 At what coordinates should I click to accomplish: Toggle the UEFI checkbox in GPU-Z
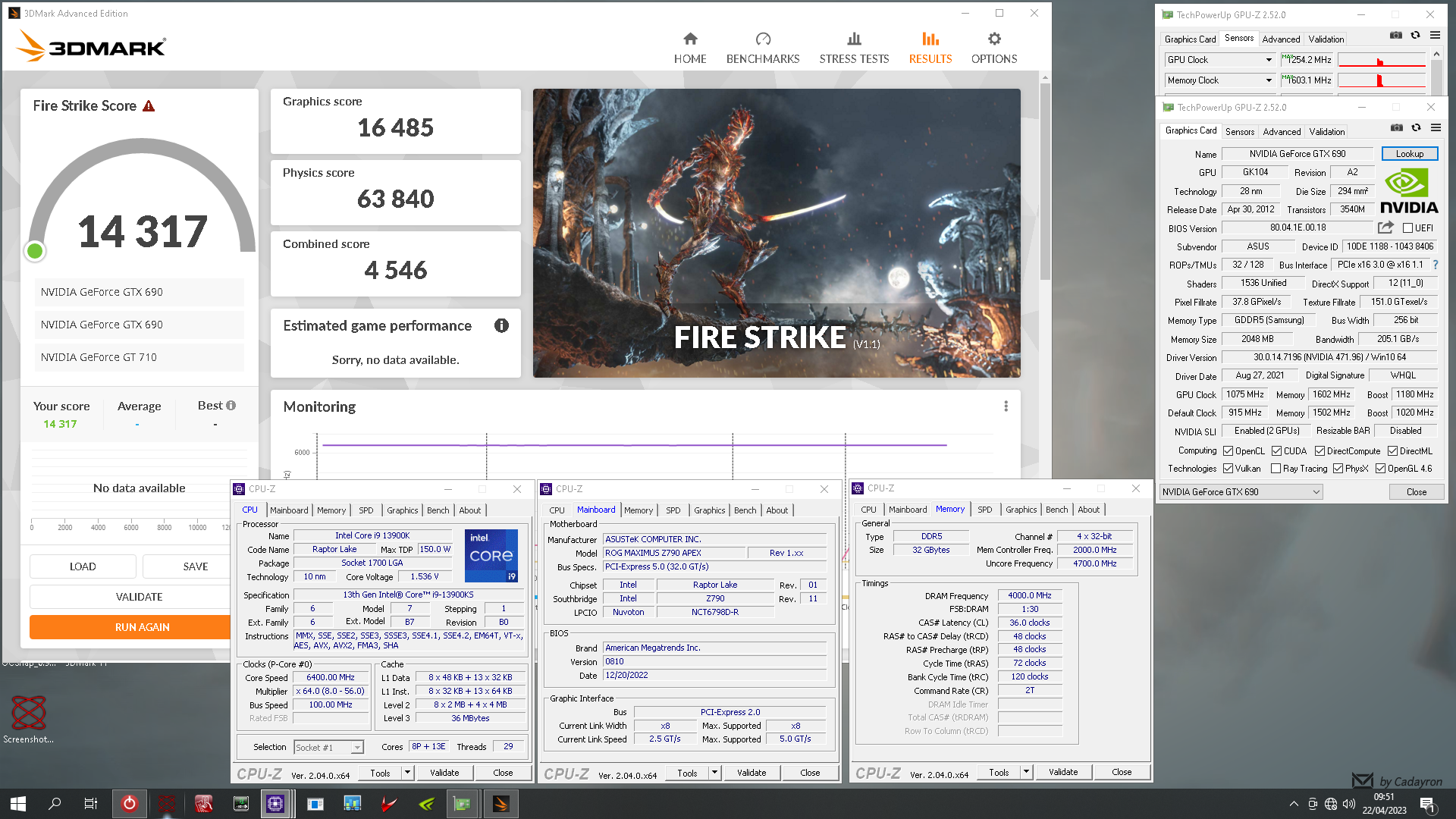[1407, 228]
